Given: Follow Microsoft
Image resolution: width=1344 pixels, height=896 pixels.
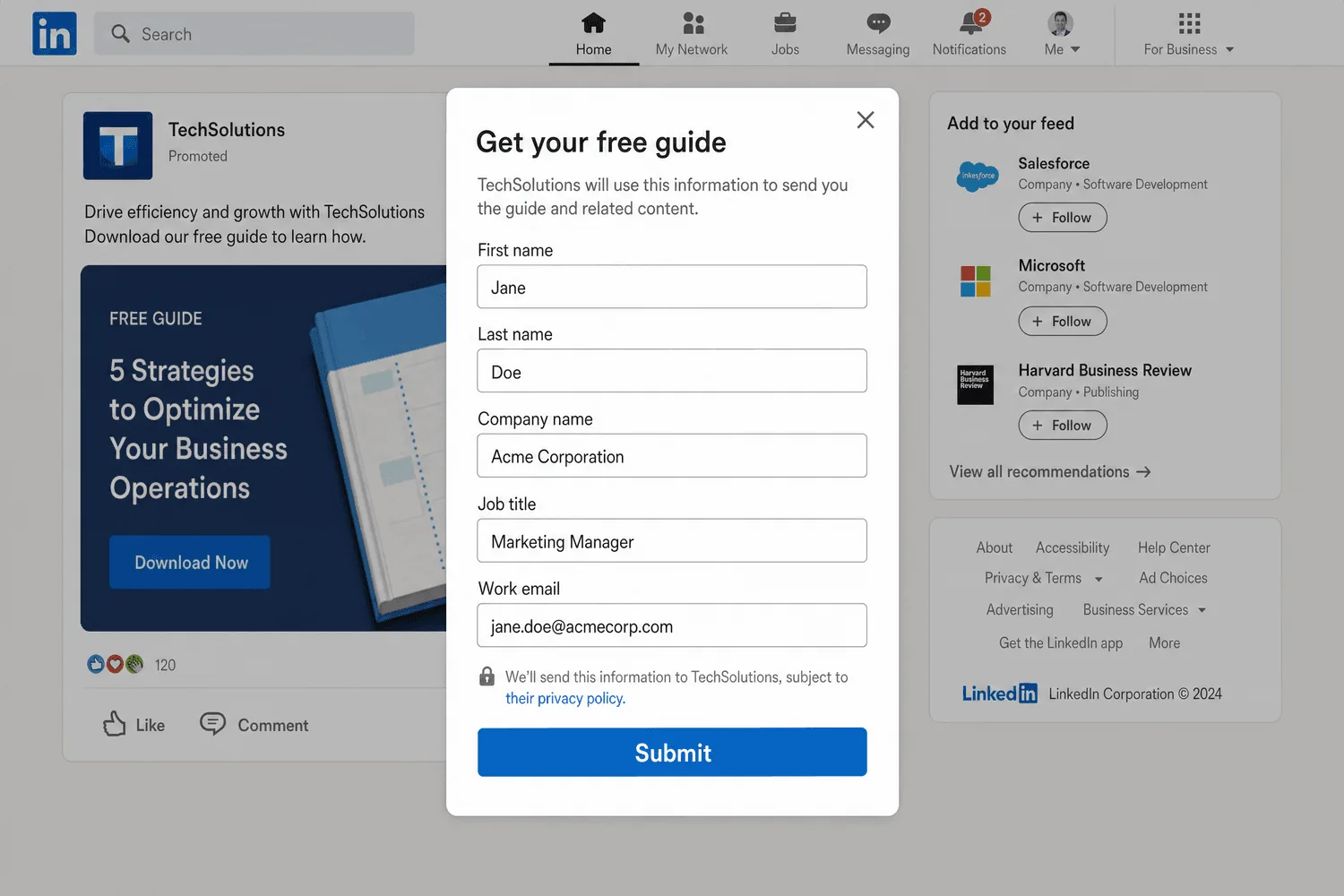Looking at the screenshot, I should (1063, 322).
